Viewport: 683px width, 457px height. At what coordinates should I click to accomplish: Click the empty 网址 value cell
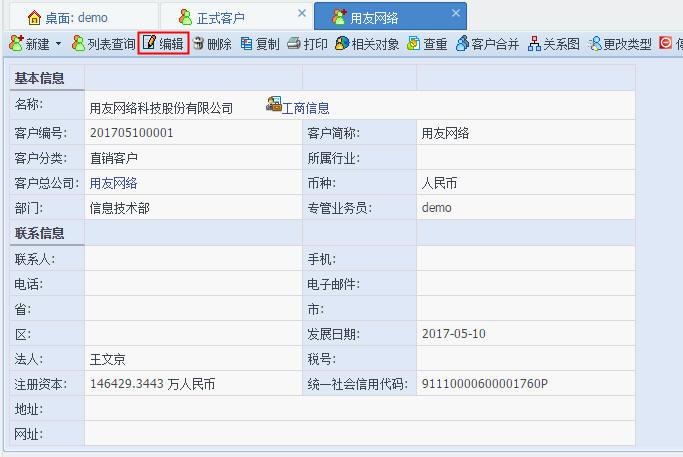(x=359, y=433)
